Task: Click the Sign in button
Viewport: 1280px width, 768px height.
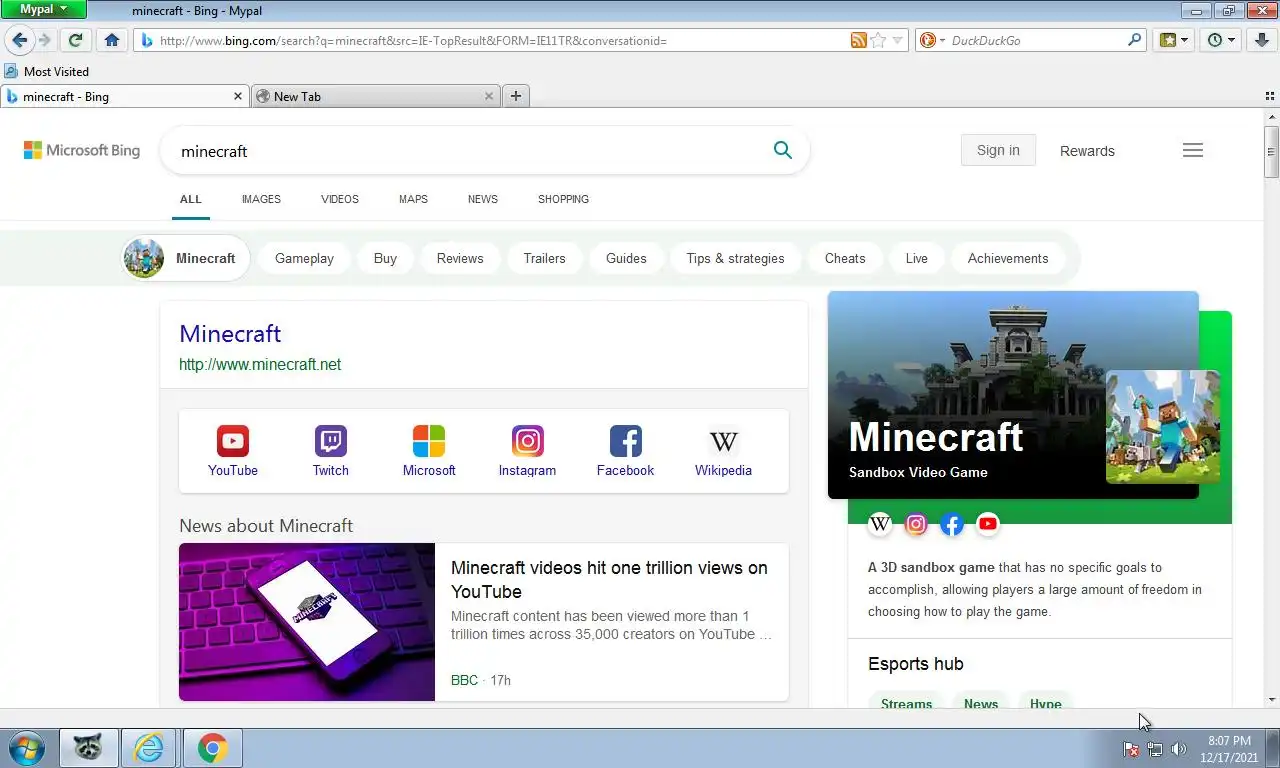Action: pos(998,150)
